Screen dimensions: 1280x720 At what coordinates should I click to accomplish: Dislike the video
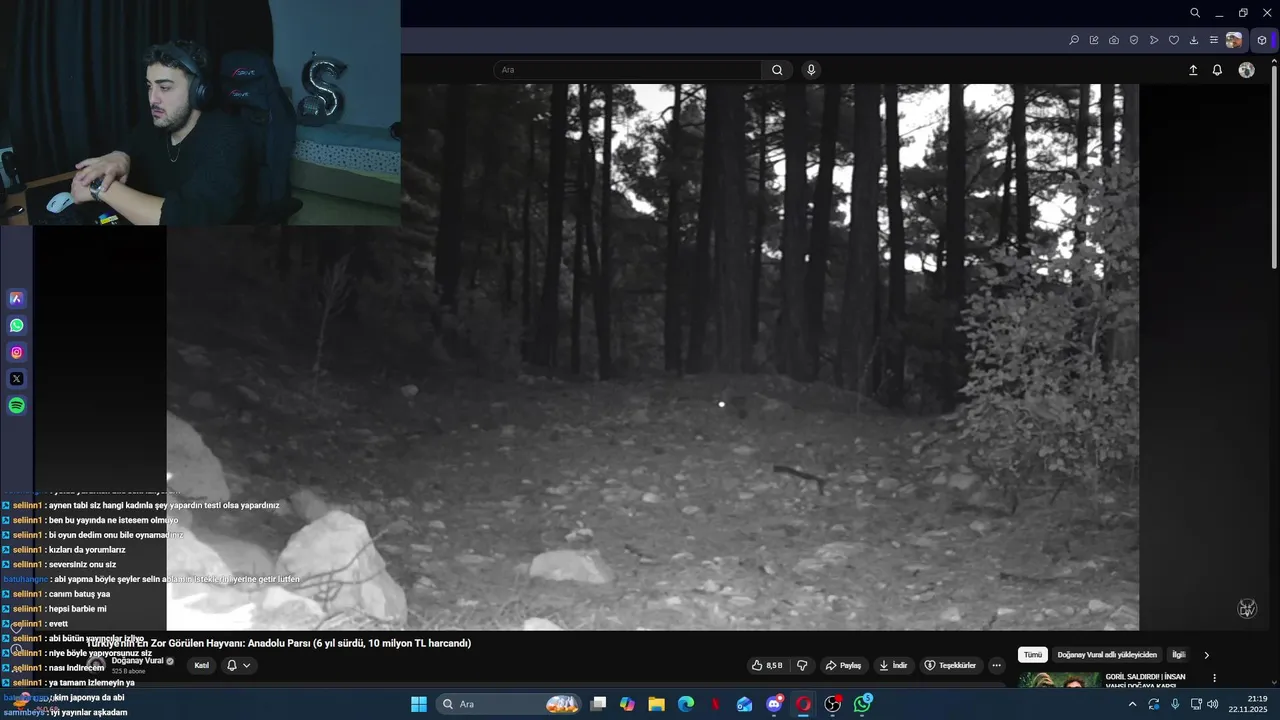(802, 665)
